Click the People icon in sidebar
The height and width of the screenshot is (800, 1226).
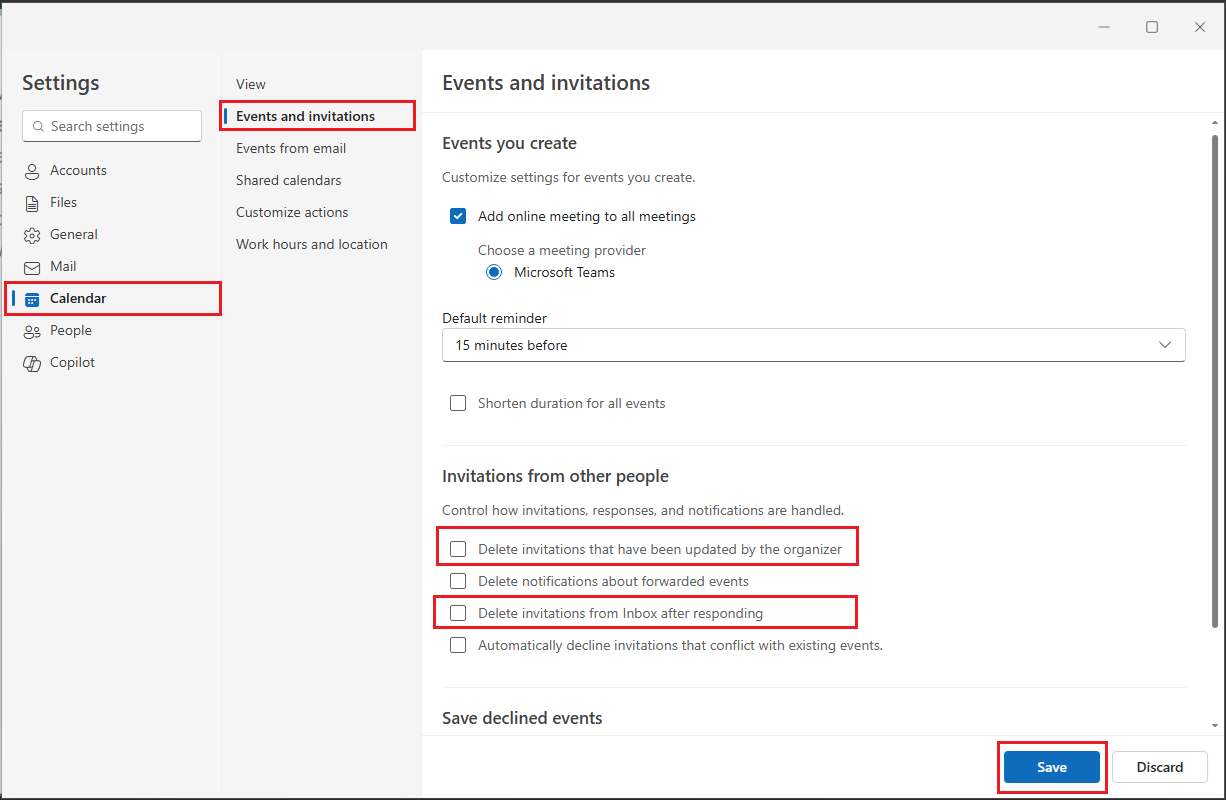click(33, 331)
